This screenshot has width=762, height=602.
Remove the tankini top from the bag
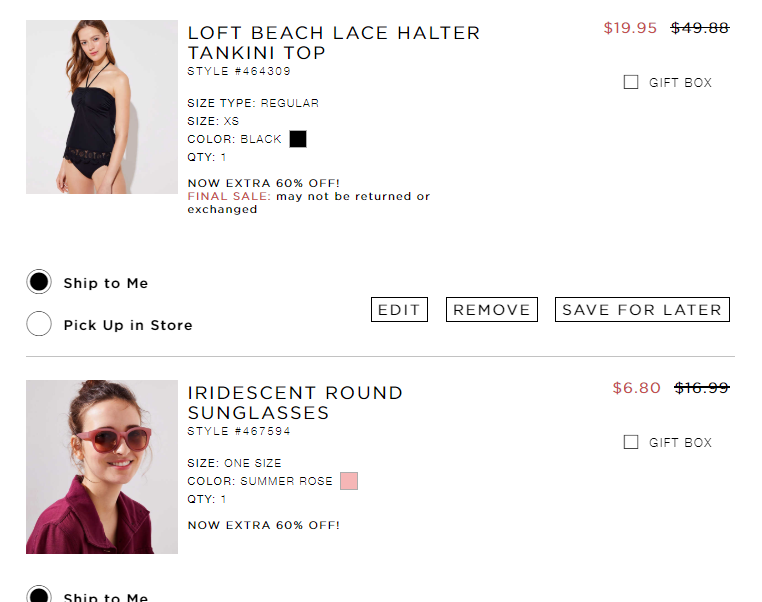coord(492,310)
